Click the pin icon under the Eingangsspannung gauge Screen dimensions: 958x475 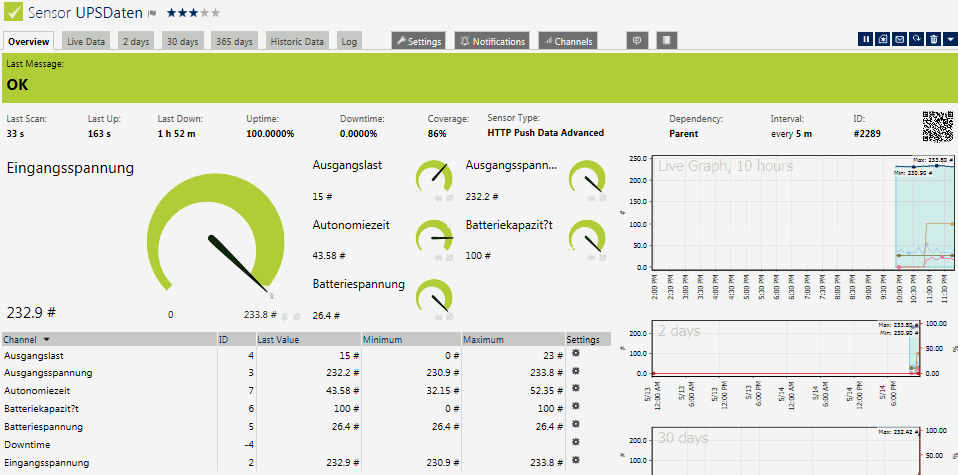click(x=285, y=317)
